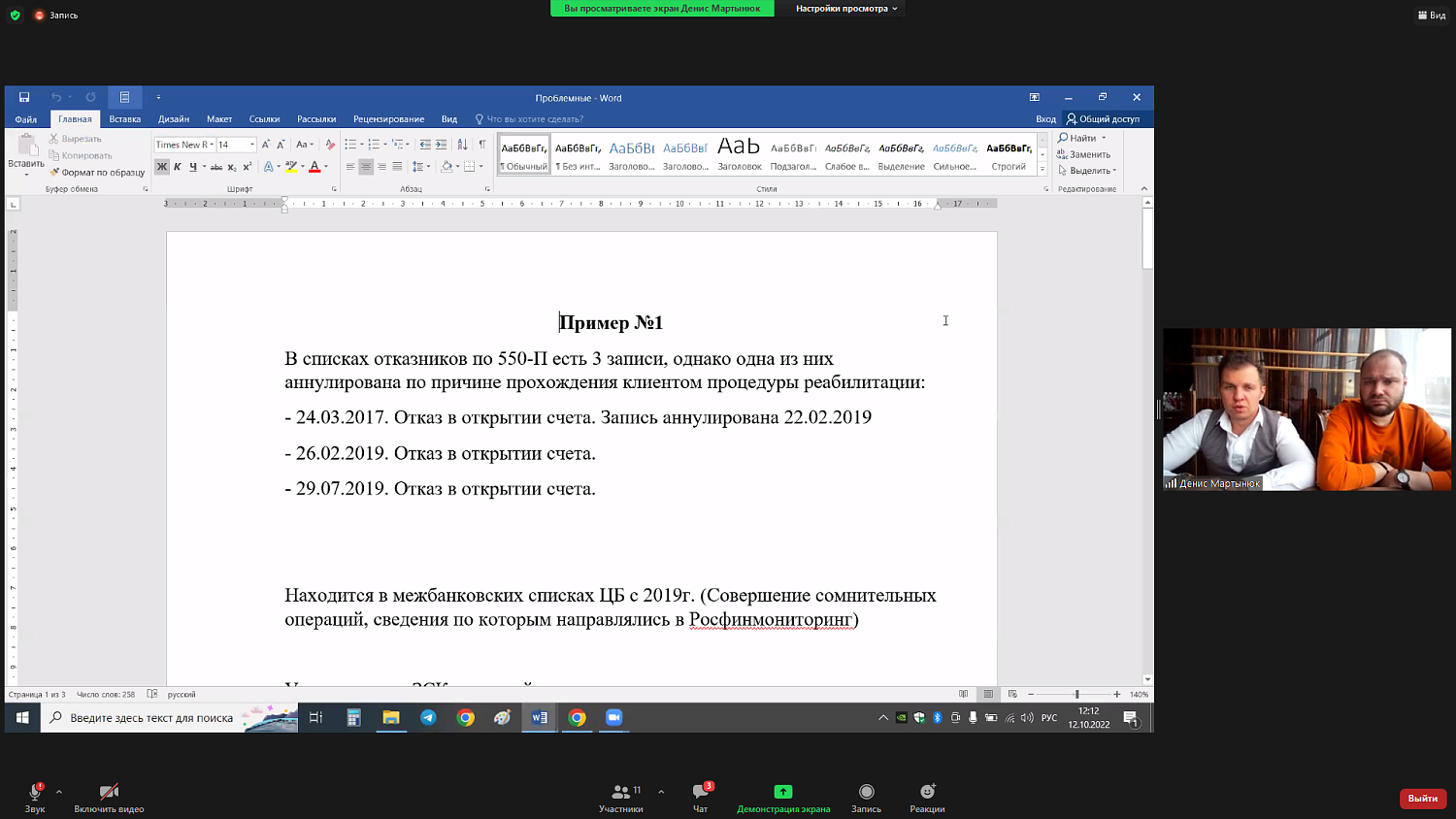This screenshot has height=819, width=1456.
Task: Click the Decrease indent icon
Action: [x=425, y=145]
